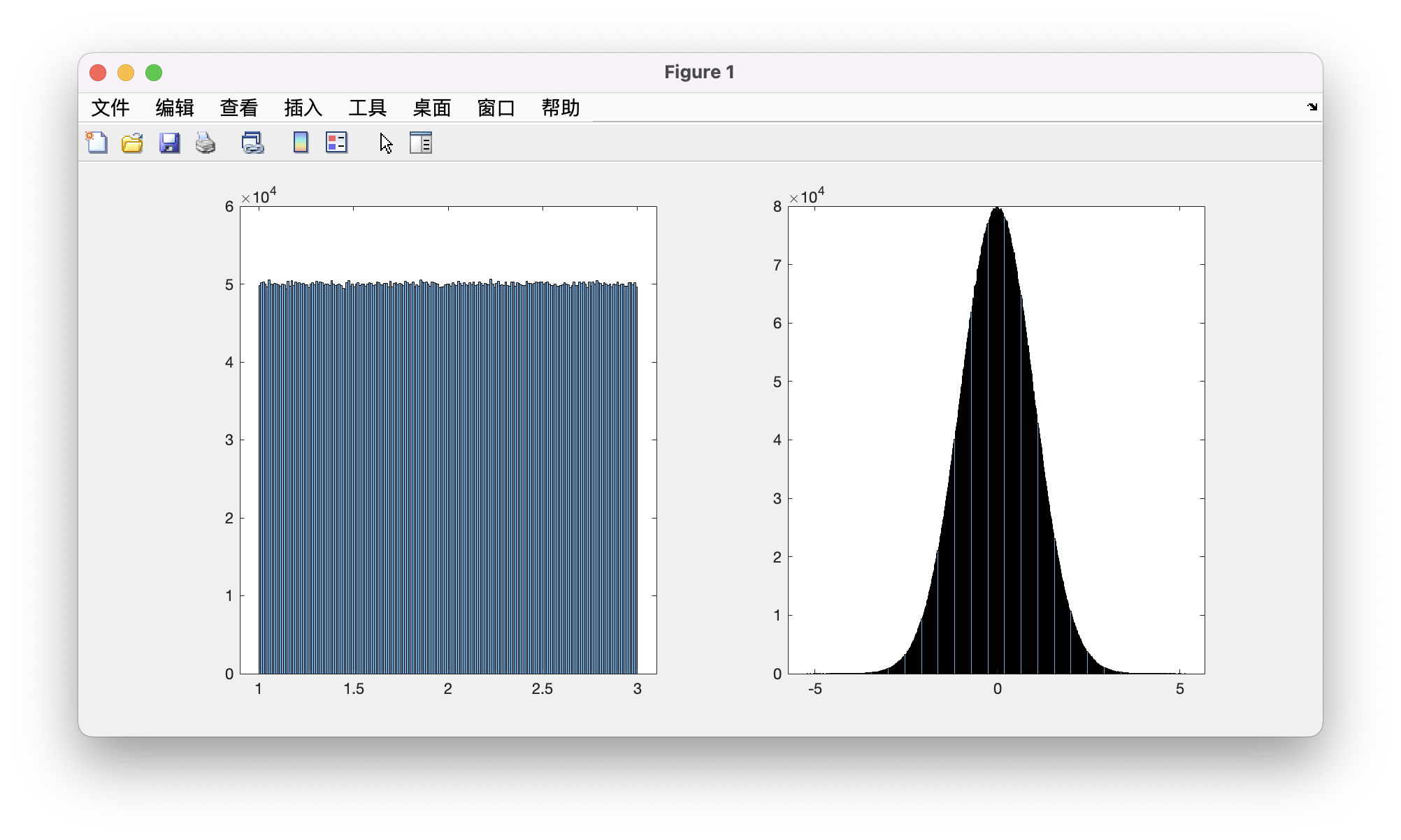Open the 编辑 menu
The height and width of the screenshot is (840, 1401).
tap(175, 108)
